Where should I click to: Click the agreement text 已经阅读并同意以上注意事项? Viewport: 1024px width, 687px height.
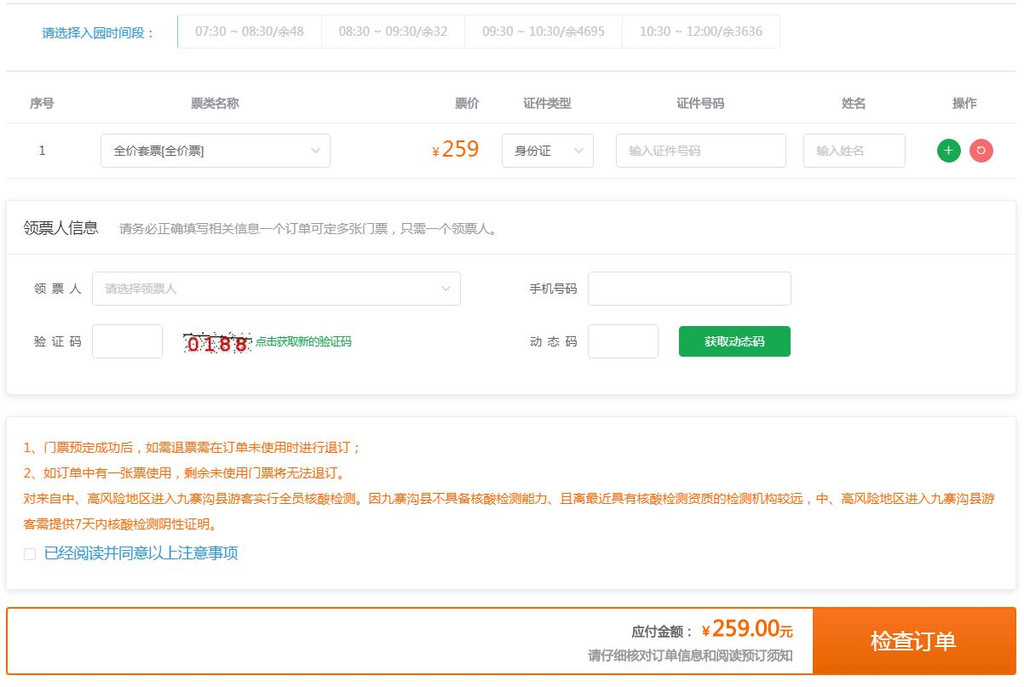141,554
